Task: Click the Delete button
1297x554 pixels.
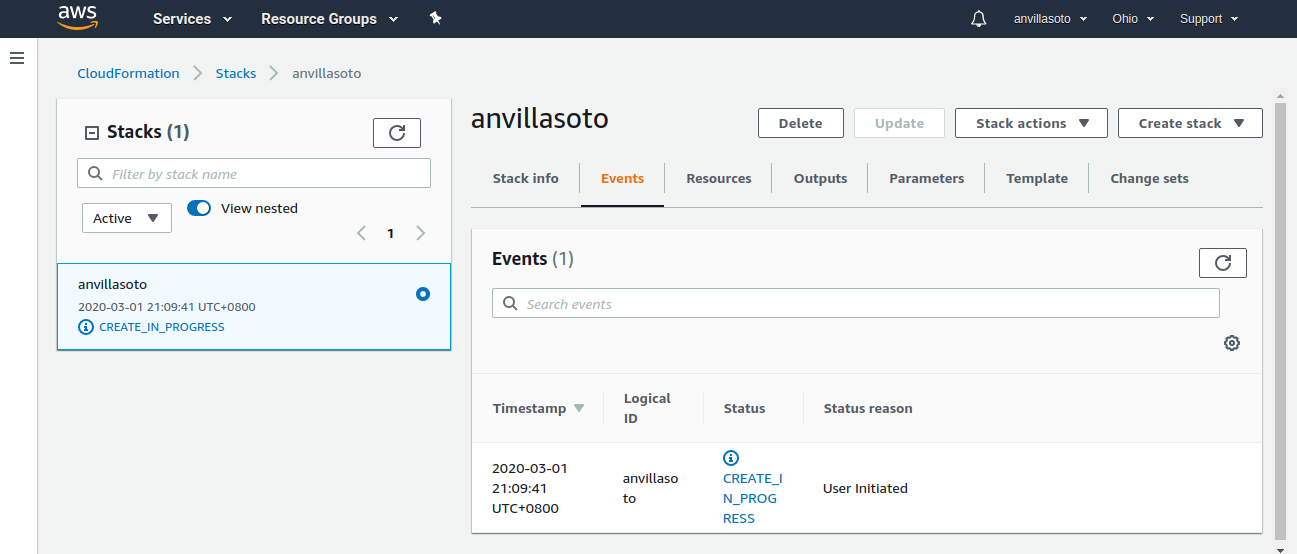Action: 800,123
